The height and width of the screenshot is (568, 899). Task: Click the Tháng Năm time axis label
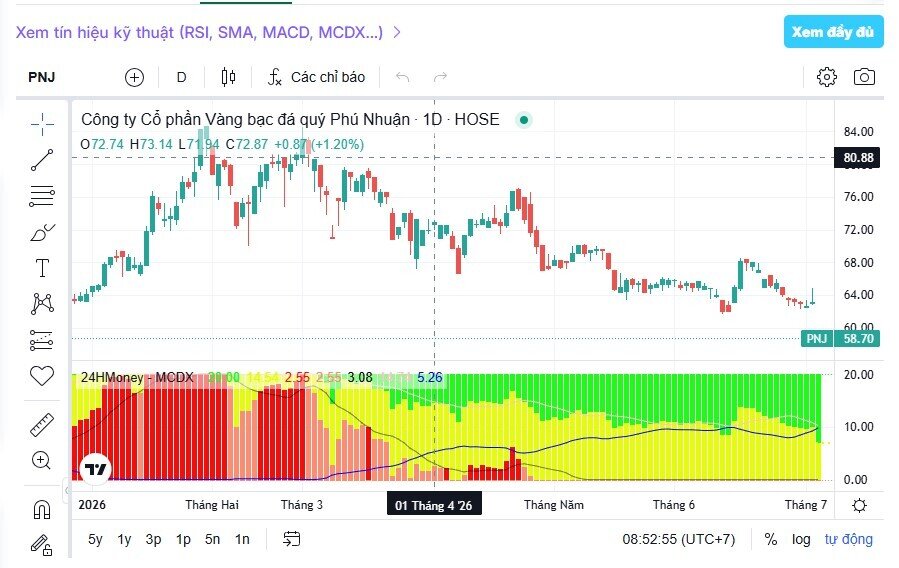click(553, 505)
